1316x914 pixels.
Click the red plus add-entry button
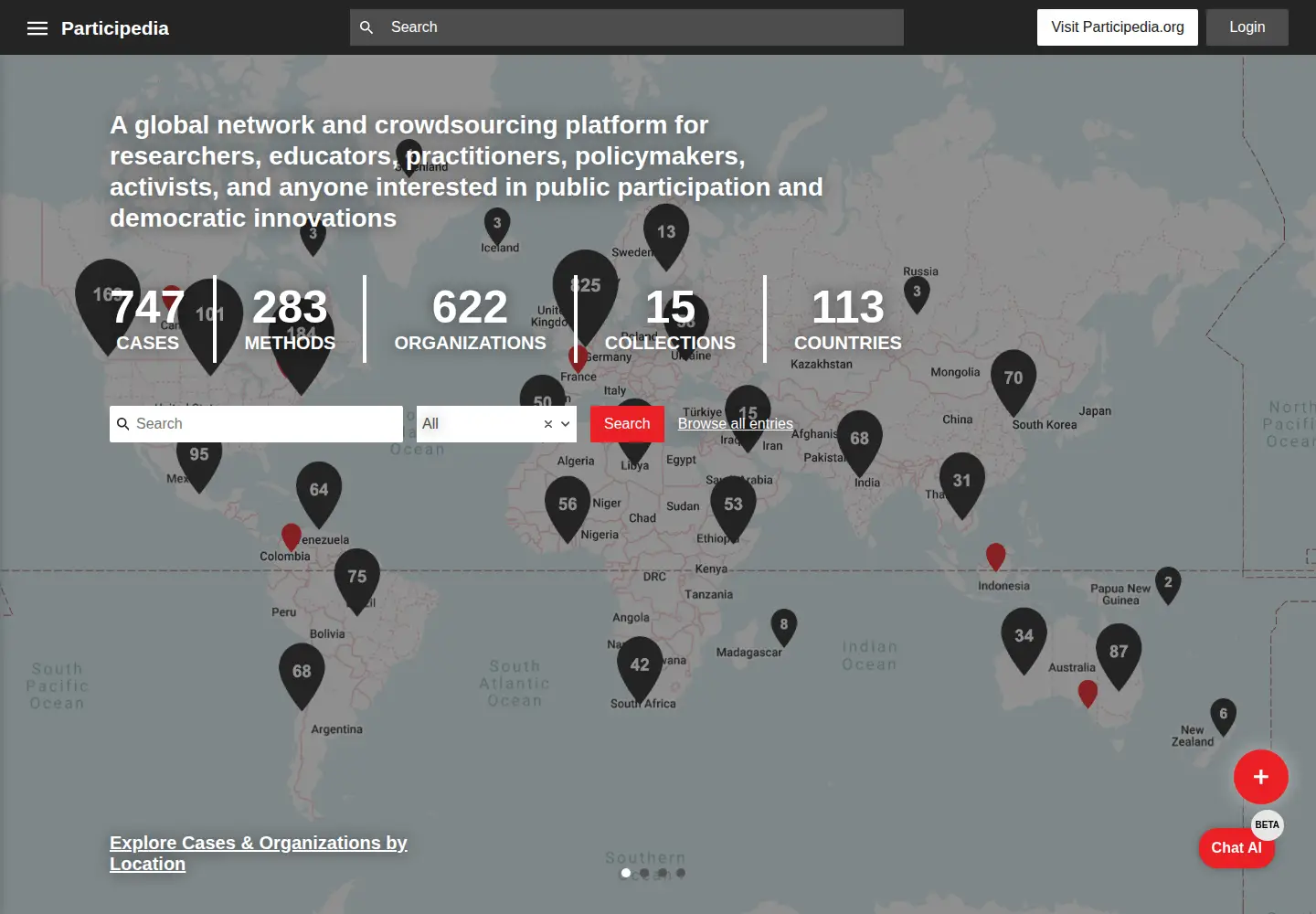click(x=1261, y=777)
